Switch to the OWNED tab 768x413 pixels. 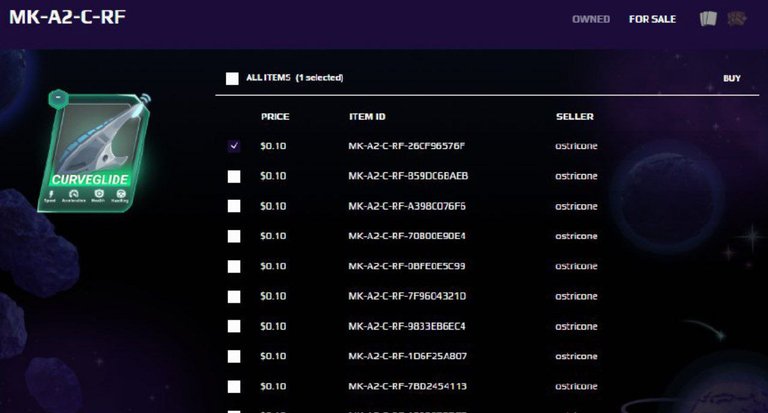(591, 19)
